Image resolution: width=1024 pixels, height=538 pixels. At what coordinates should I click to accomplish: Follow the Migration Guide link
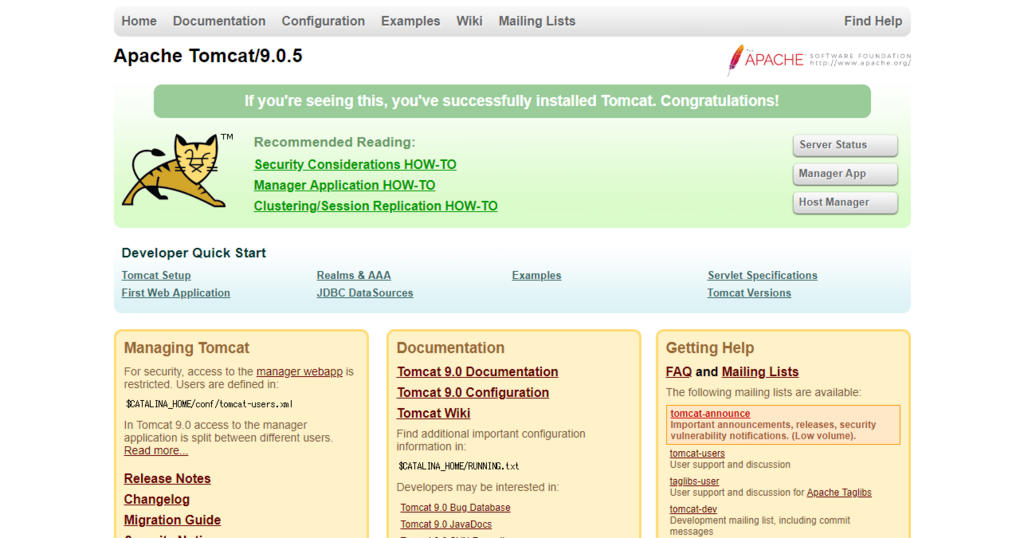pos(172,520)
